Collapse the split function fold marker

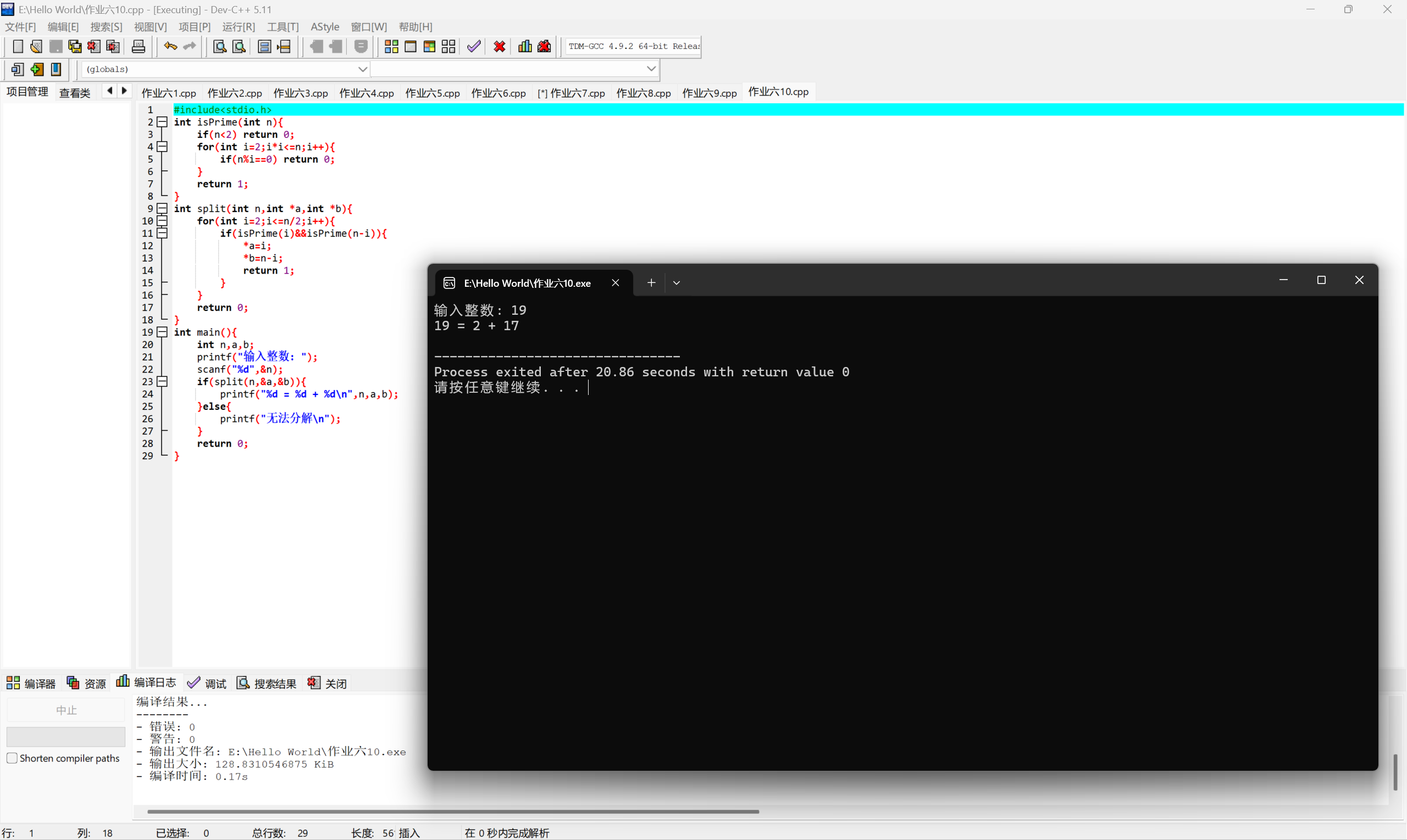point(163,208)
